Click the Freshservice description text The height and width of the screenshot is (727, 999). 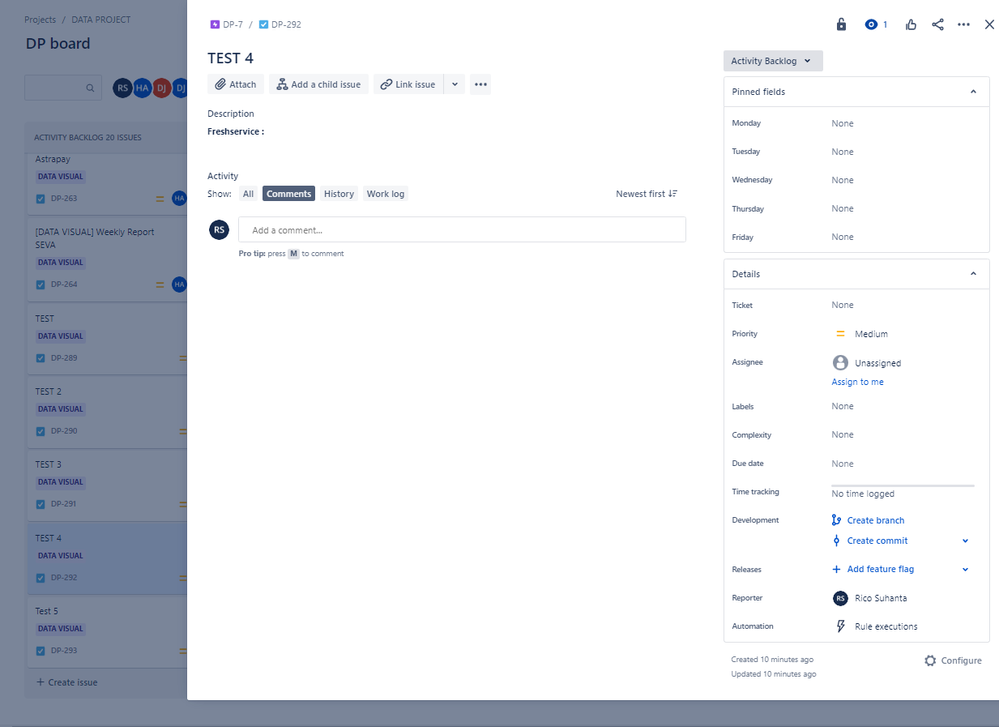pos(236,131)
